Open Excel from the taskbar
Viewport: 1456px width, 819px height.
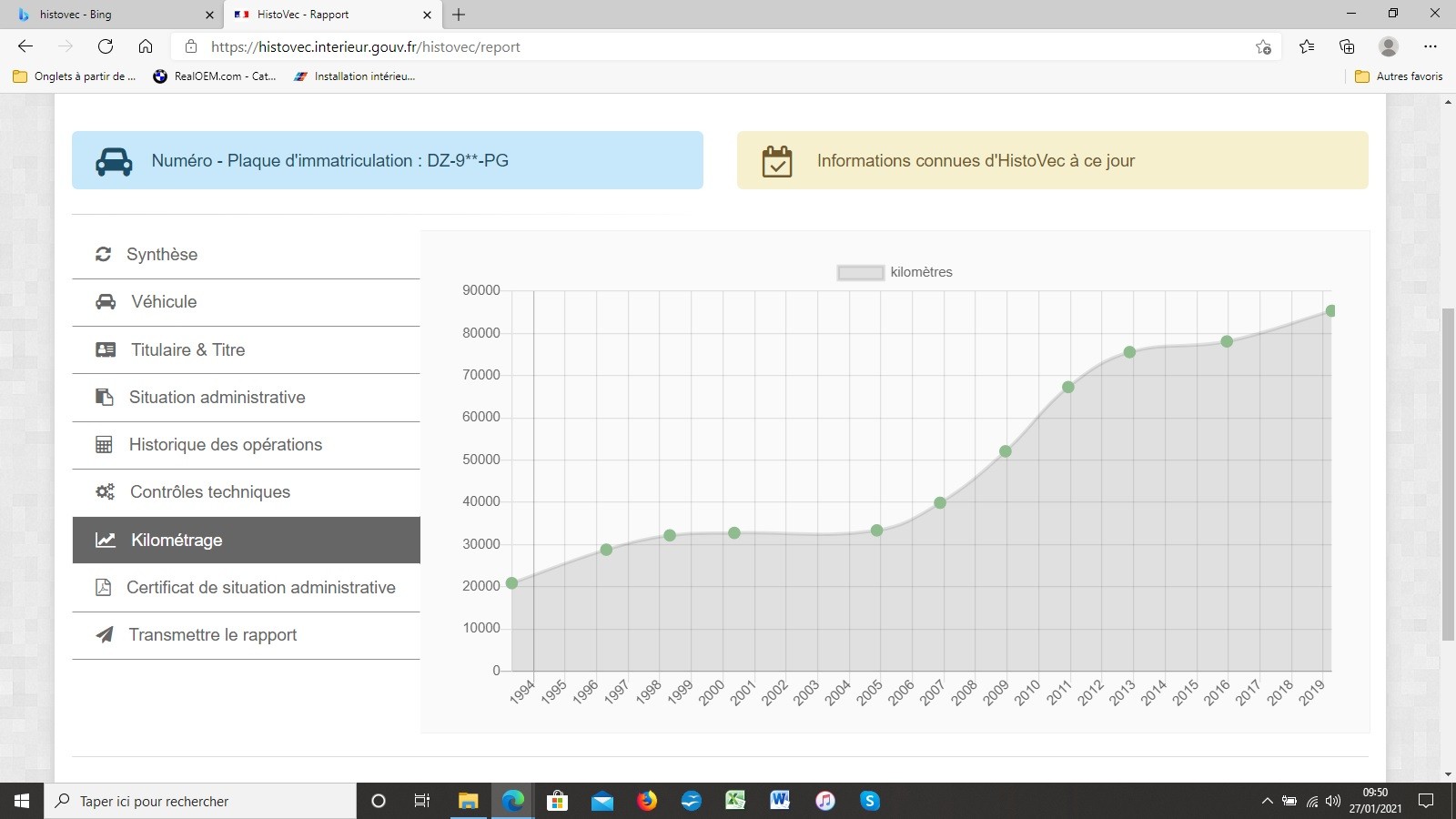coord(735,801)
